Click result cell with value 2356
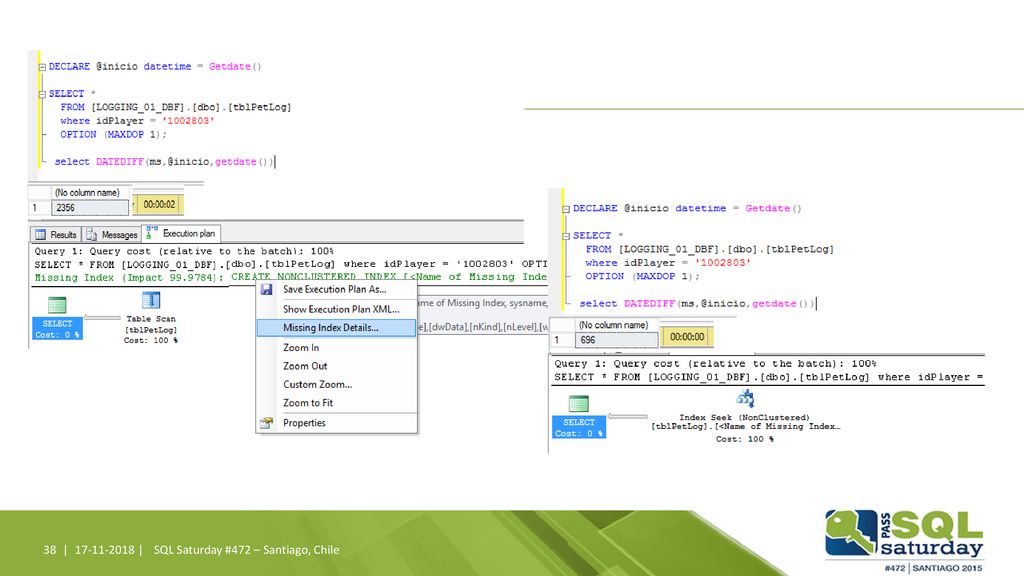 [x=90, y=208]
